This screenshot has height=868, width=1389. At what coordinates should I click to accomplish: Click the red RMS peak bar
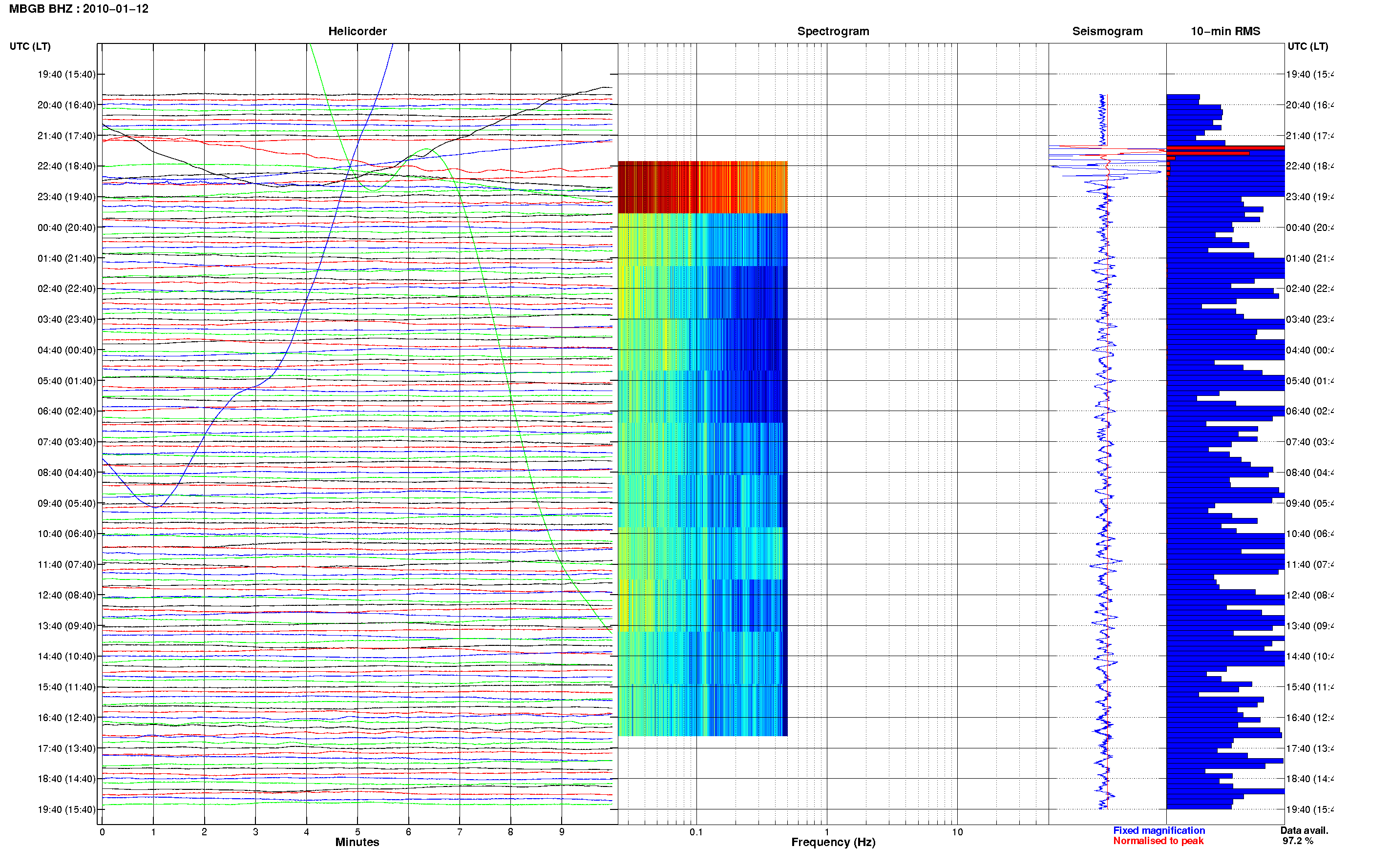click(x=1225, y=147)
